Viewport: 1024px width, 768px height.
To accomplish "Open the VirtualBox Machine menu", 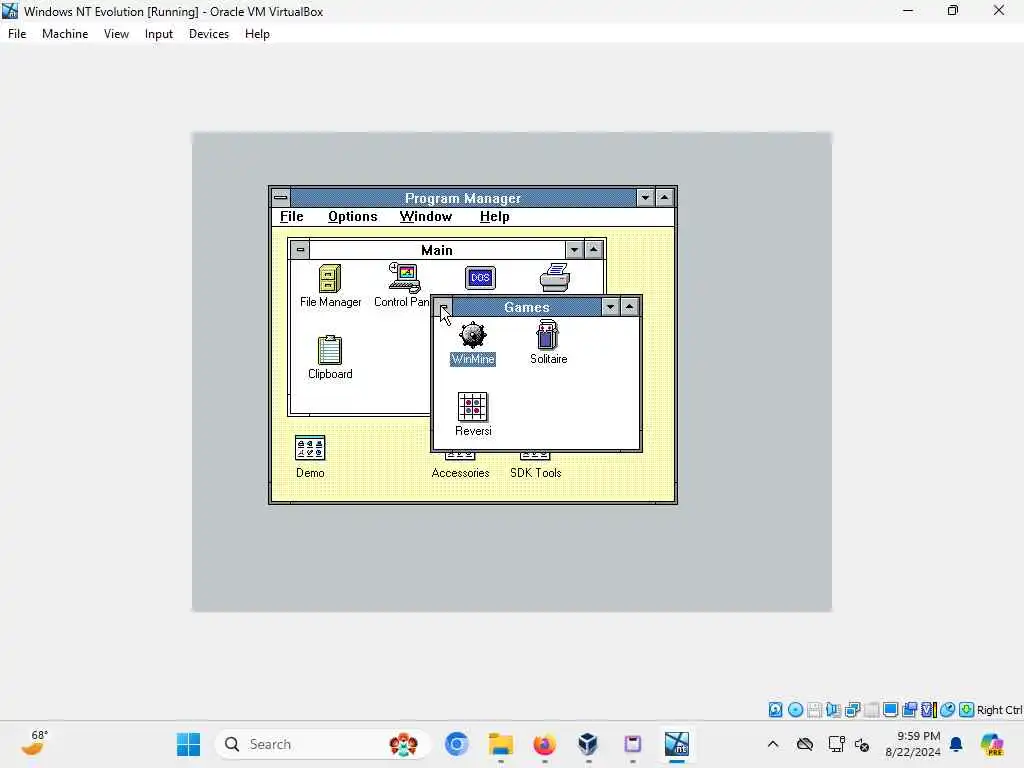I will pyautogui.click(x=65, y=34).
